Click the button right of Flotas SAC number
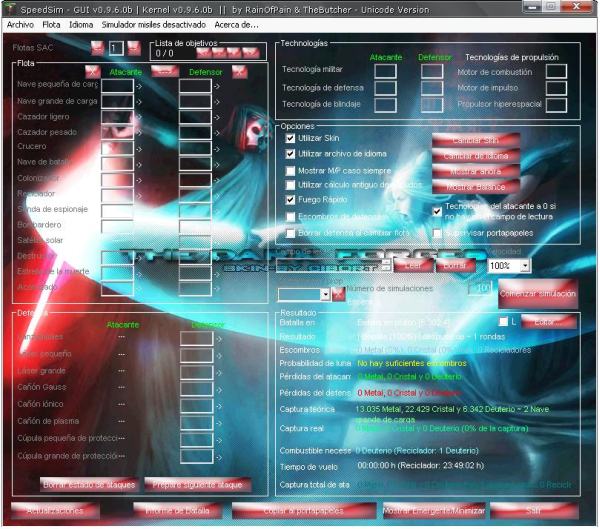 (134, 48)
